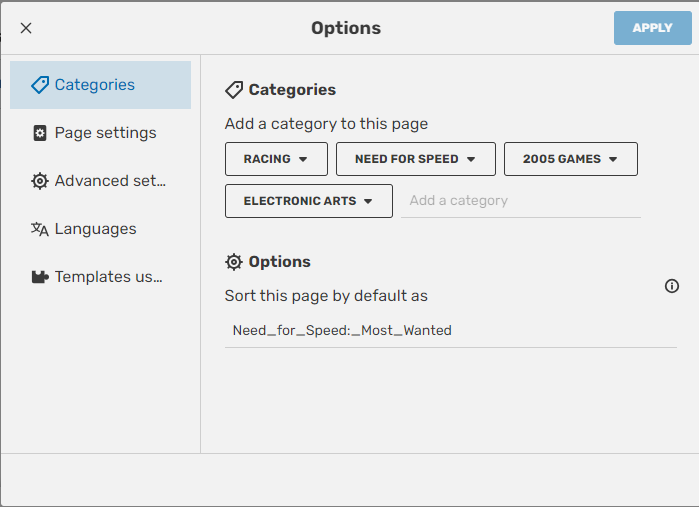699x507 pixels.
Task: Click the info icon beside sort option
Action: [x=672, y=286]
